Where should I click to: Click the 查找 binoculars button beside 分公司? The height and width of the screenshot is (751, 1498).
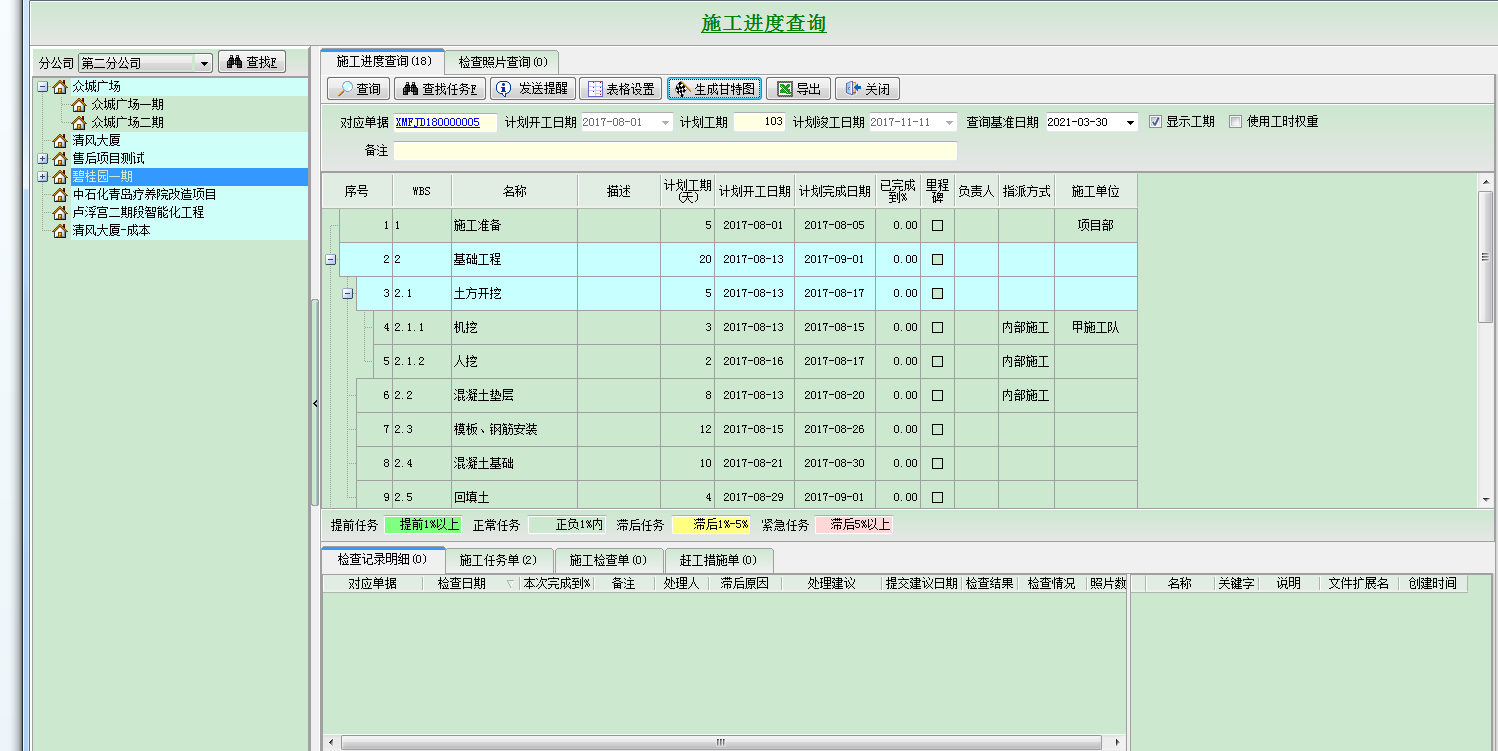point(252,62)
